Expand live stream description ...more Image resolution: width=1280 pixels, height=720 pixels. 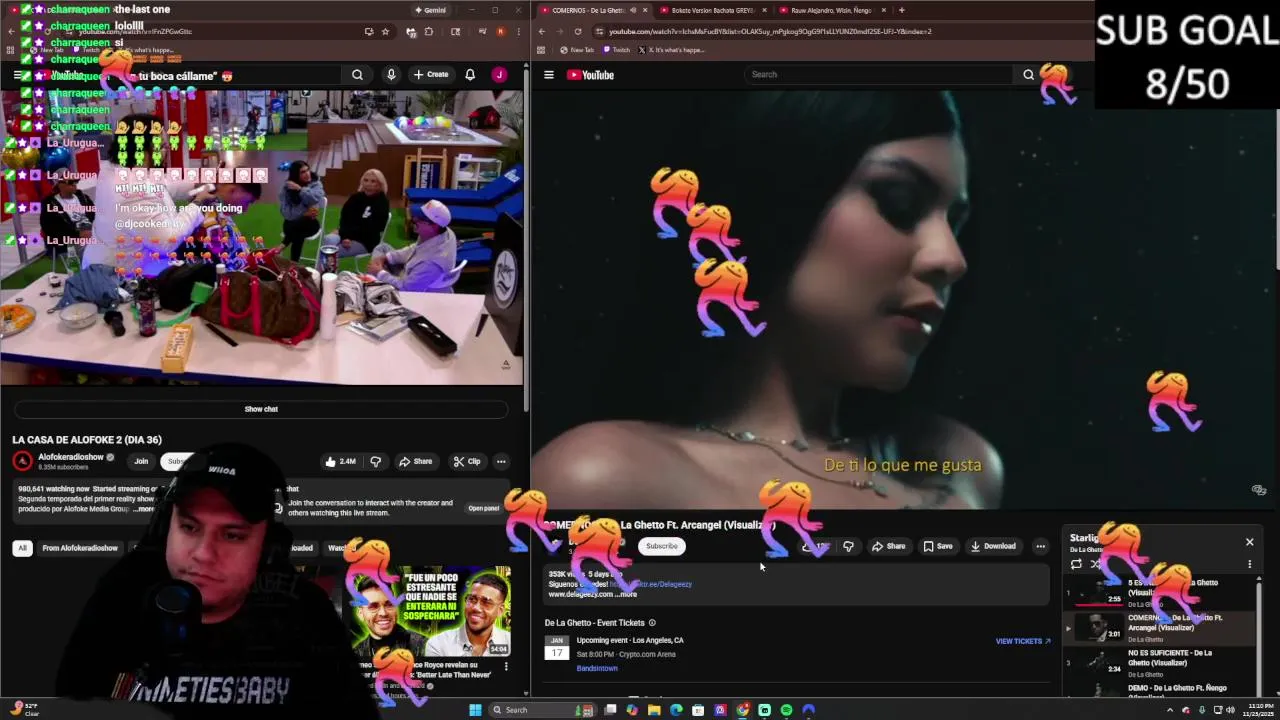pos(145,509)
